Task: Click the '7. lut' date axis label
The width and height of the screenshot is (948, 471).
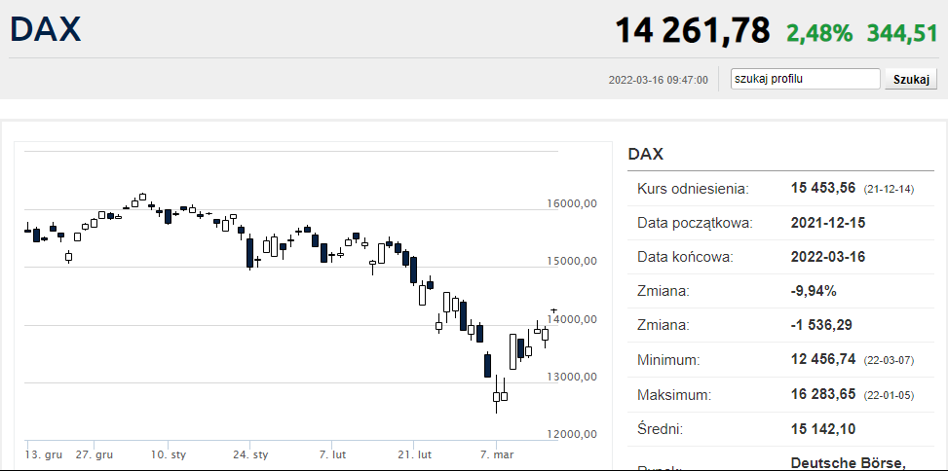Action: click(332, 454)
